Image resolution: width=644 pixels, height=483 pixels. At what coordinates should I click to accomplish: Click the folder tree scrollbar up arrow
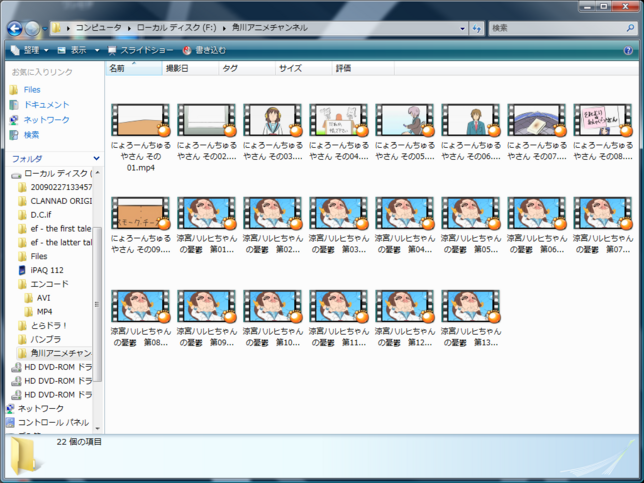pos(97,173)
